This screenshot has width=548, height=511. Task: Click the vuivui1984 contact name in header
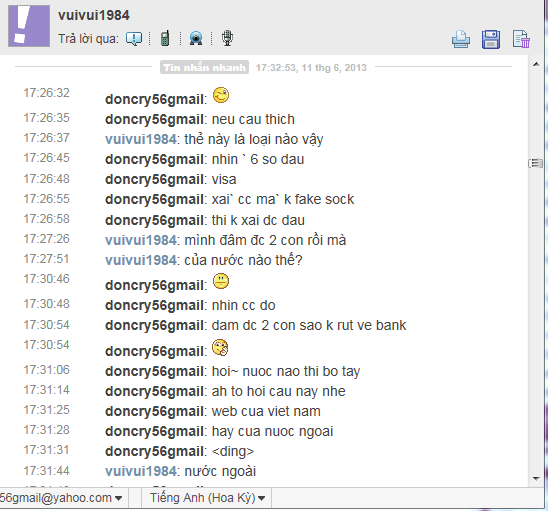94,15
